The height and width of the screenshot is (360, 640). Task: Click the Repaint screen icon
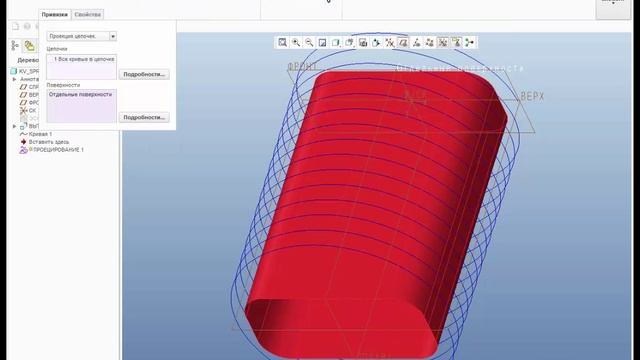pyautogui.click(x=322, y=42)
